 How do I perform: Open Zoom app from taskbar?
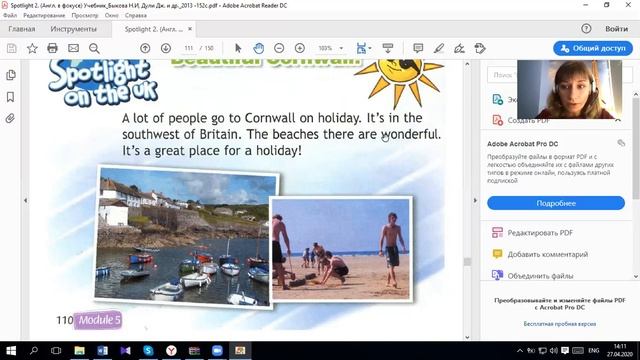[x=217, y=351]
